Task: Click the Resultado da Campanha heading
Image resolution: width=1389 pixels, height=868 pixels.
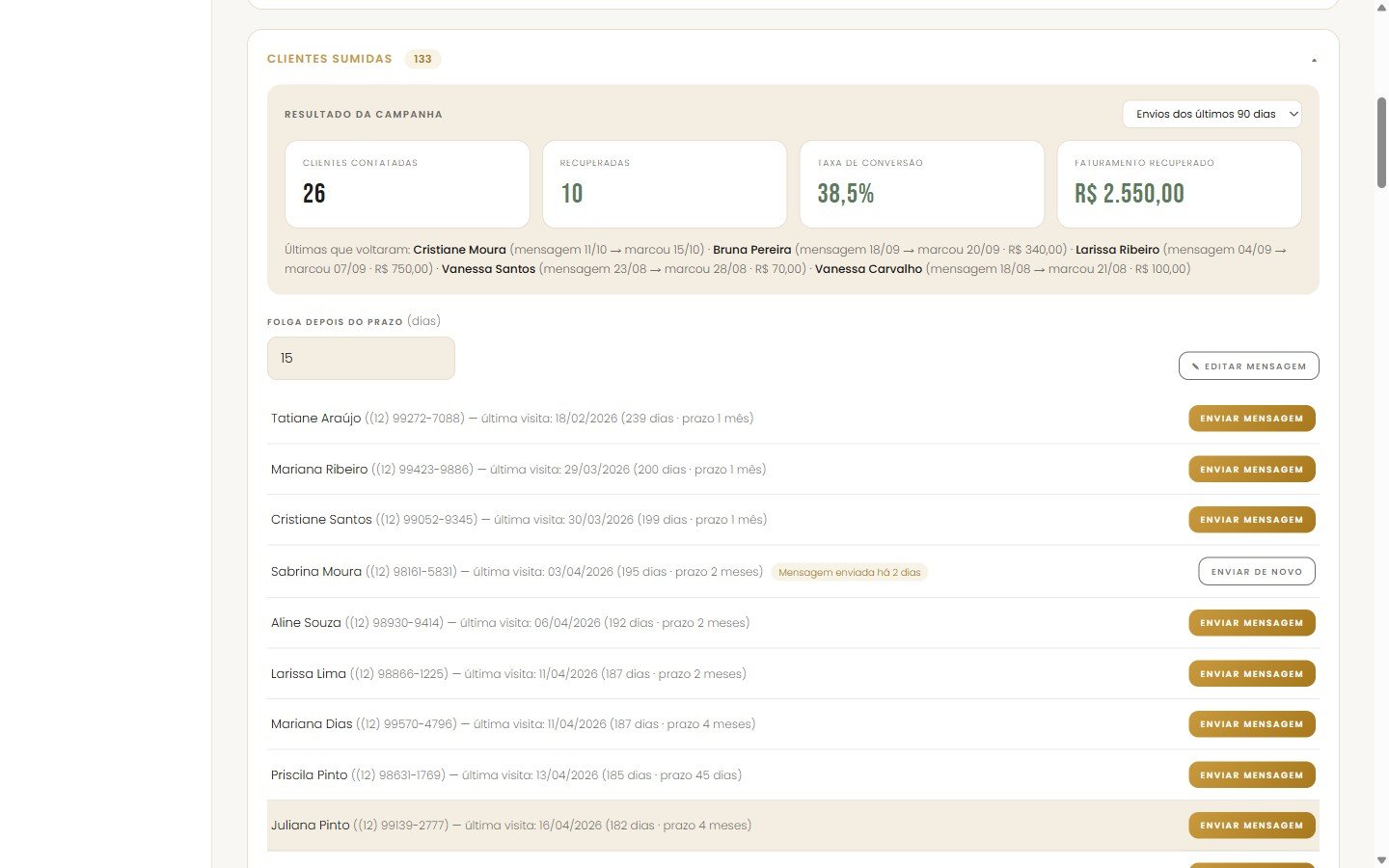Action: [364, 115]
